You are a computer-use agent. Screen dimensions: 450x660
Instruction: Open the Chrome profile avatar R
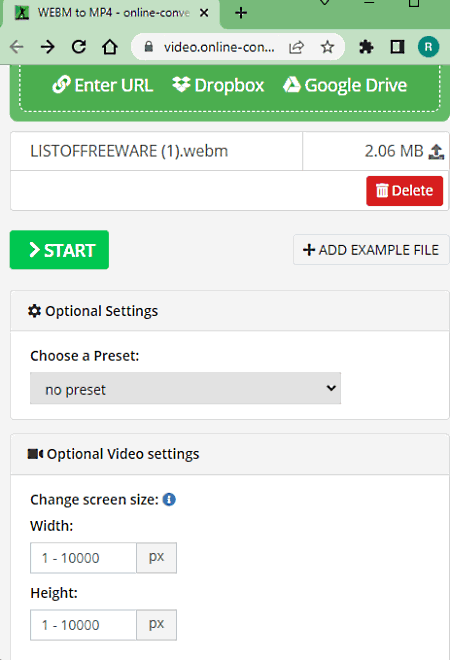pyautogui.click(x=428, y=47)
